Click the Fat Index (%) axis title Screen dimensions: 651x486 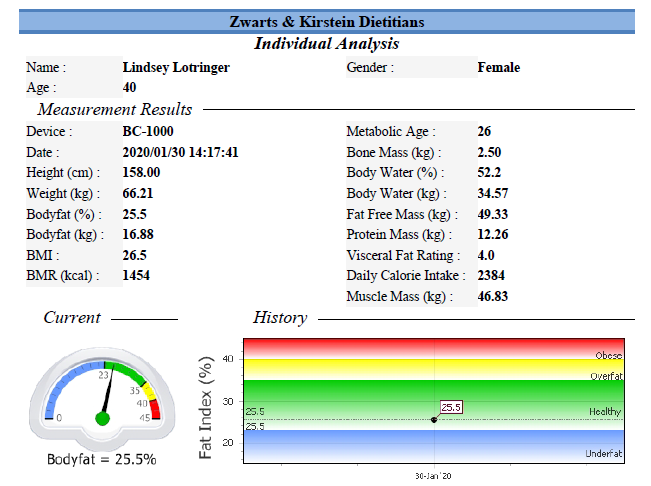pyautogui.click(x=206, y=407)
